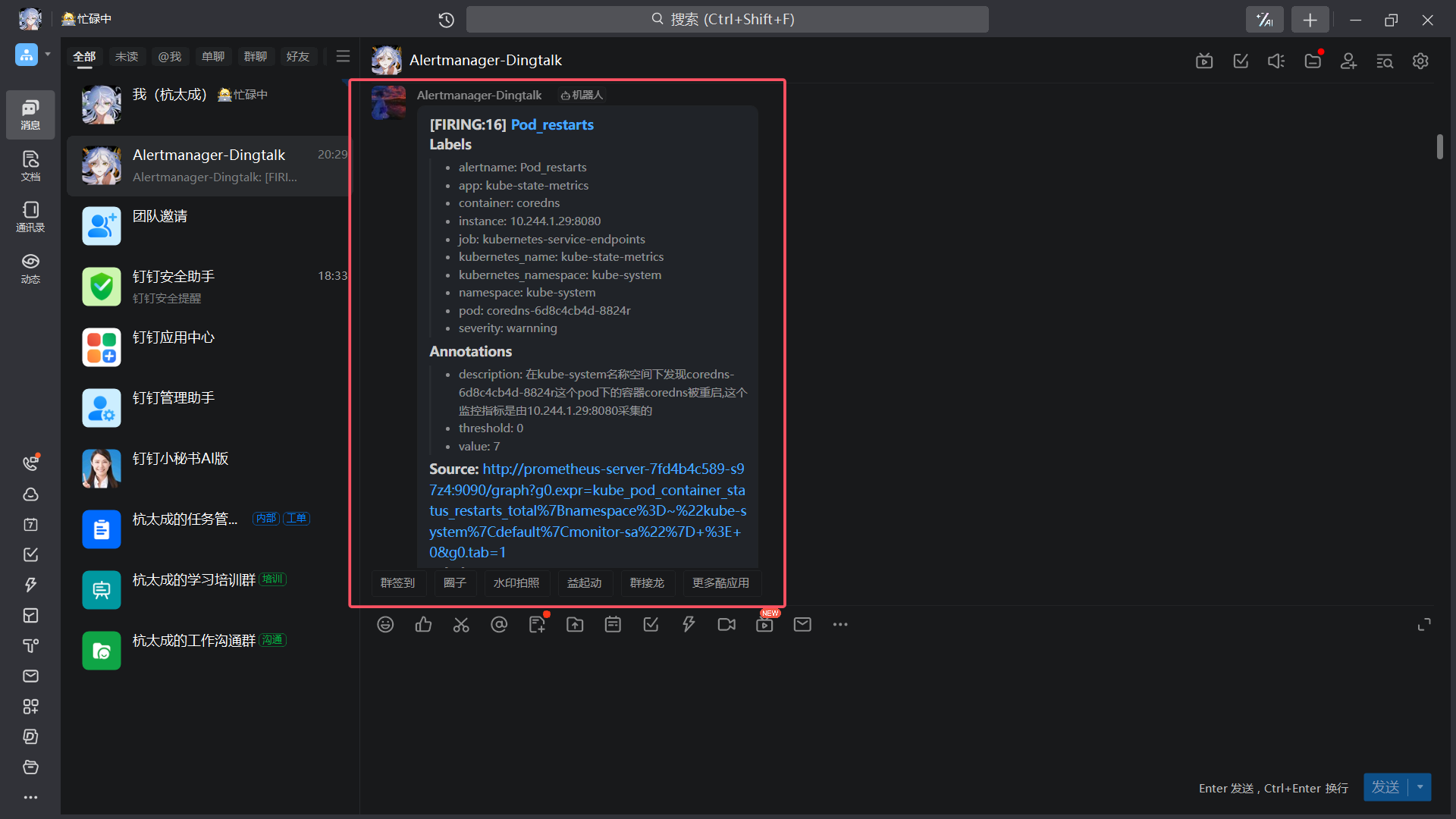
Task: Open the Documents (文档) sidebar section
Action: (x=30, y=165)
